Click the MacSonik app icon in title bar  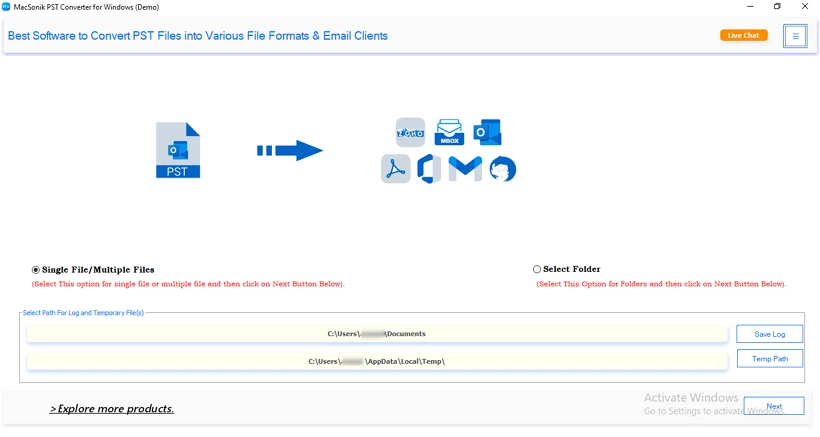tap(6, 7)
